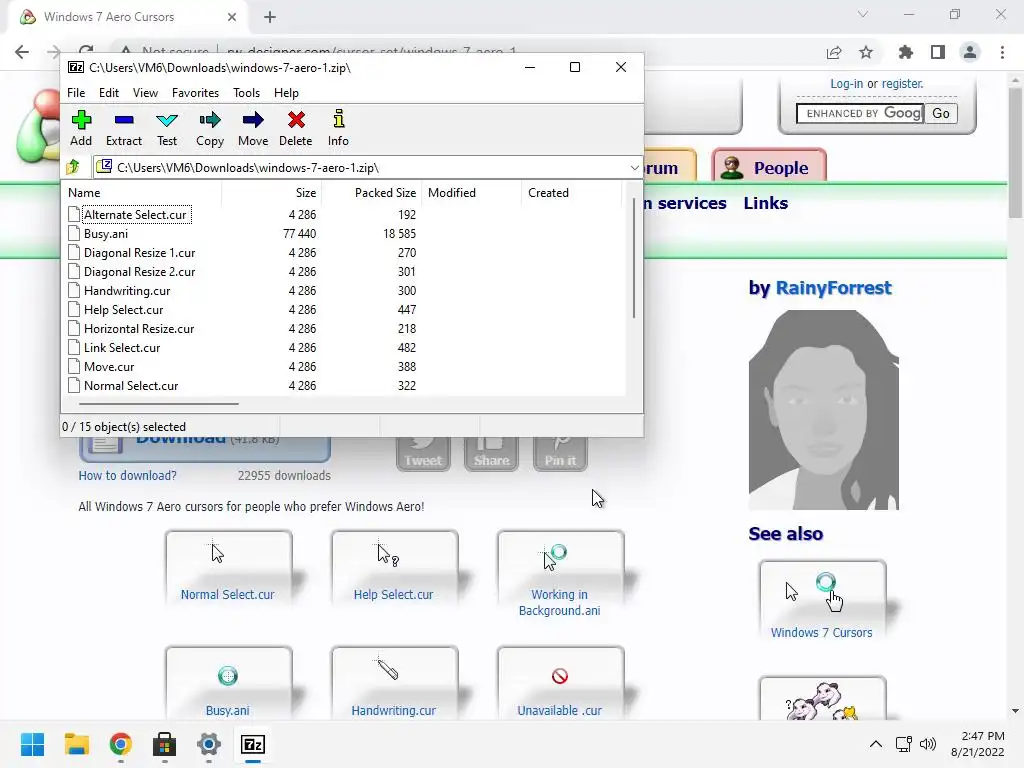Bookmark this page with the star icon
1024x768 pixels.
tap(866, 52)
